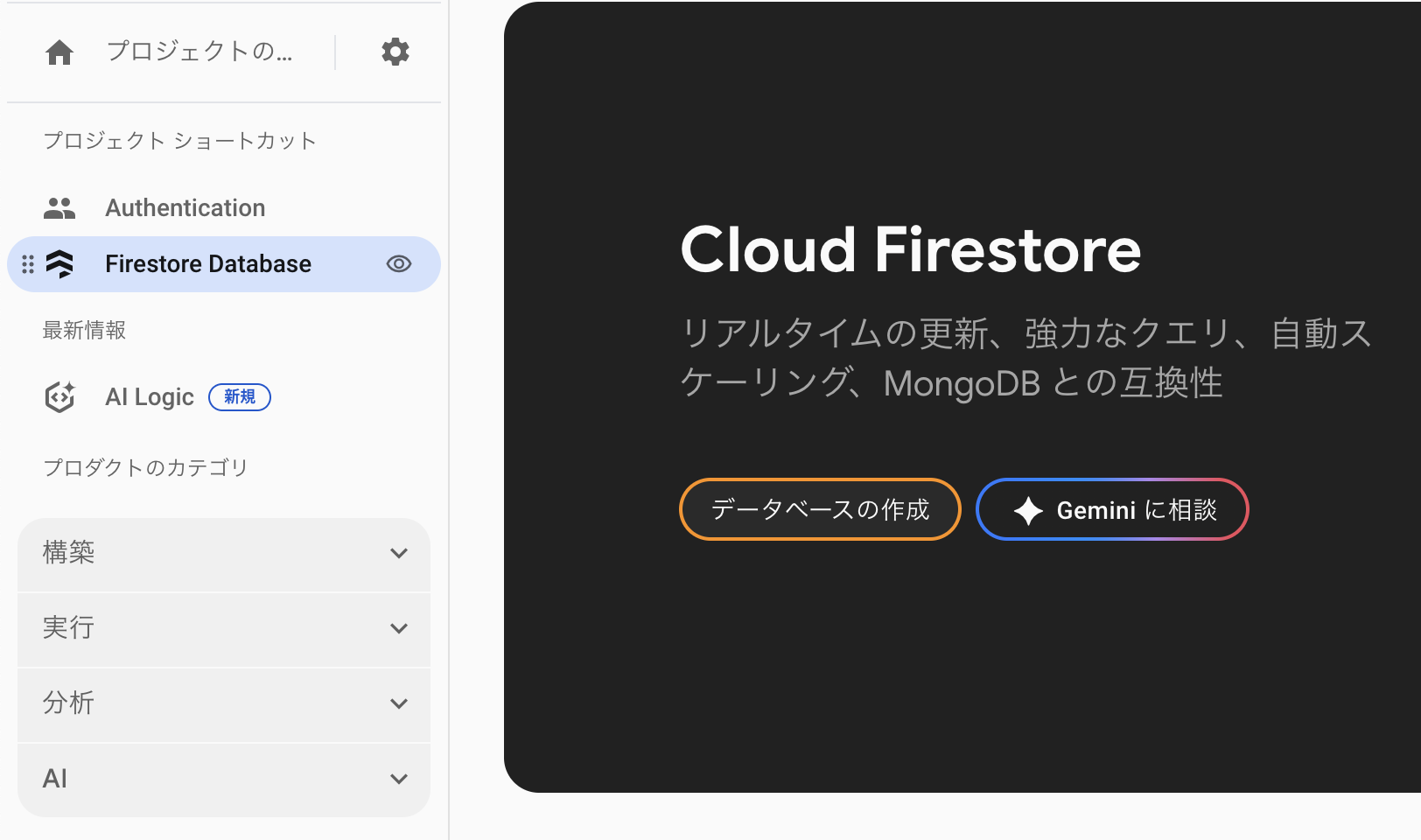This screenshot has height=840, width=1421.
Task: Open the Authentication menu item
Action: click(185, 208)
